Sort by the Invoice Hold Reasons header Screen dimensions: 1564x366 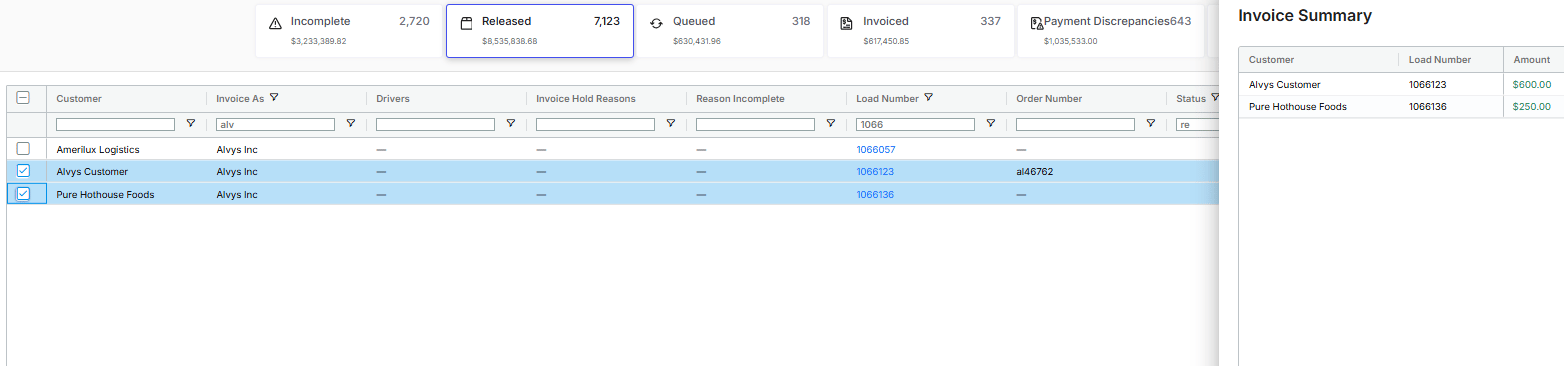point(586,98)
